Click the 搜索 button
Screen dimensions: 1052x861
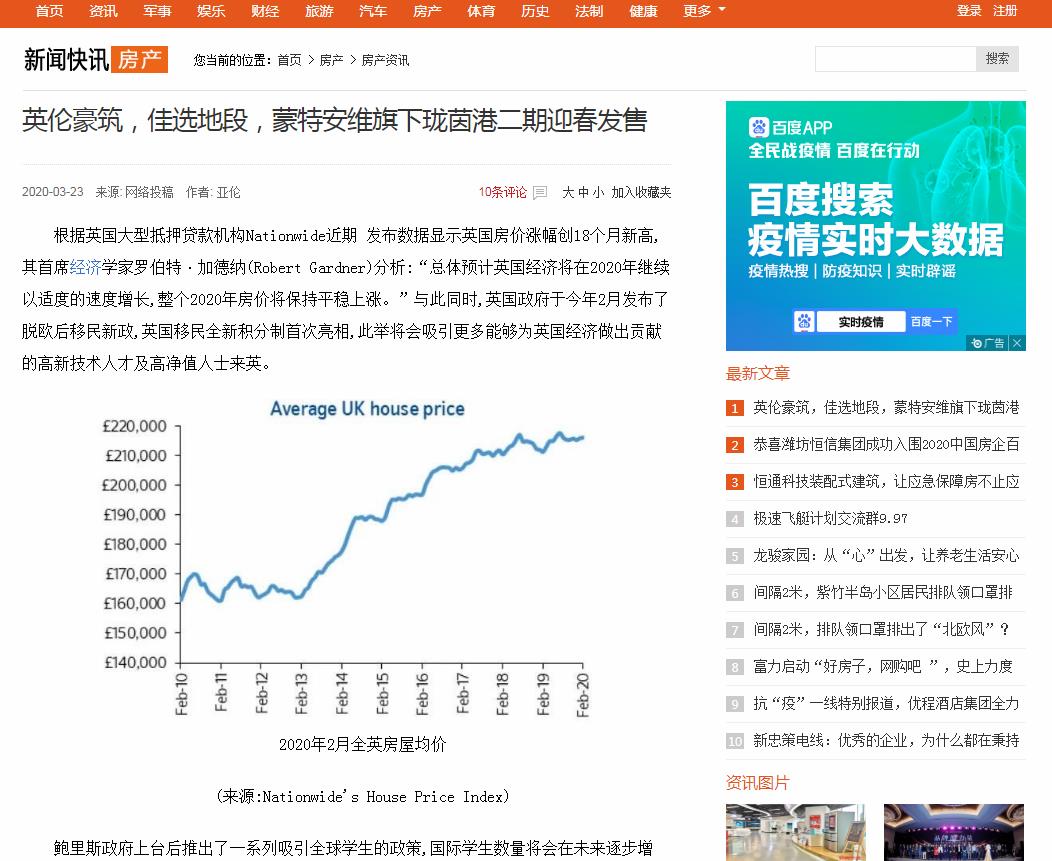point(997,59)
